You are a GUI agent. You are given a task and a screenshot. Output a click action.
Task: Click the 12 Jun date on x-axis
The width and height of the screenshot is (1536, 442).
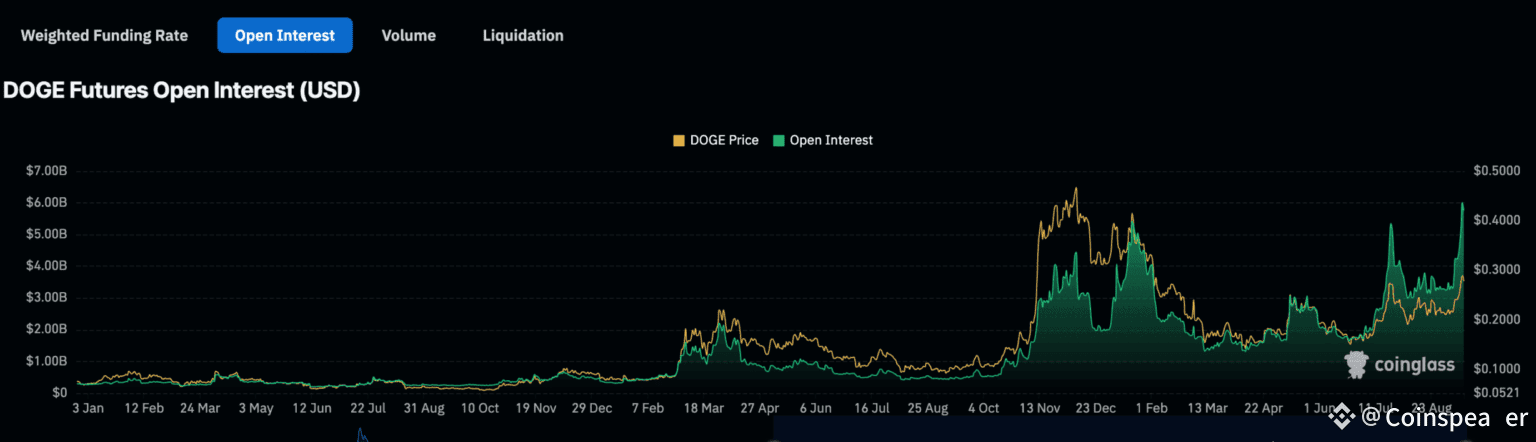[x=311, y=409]
